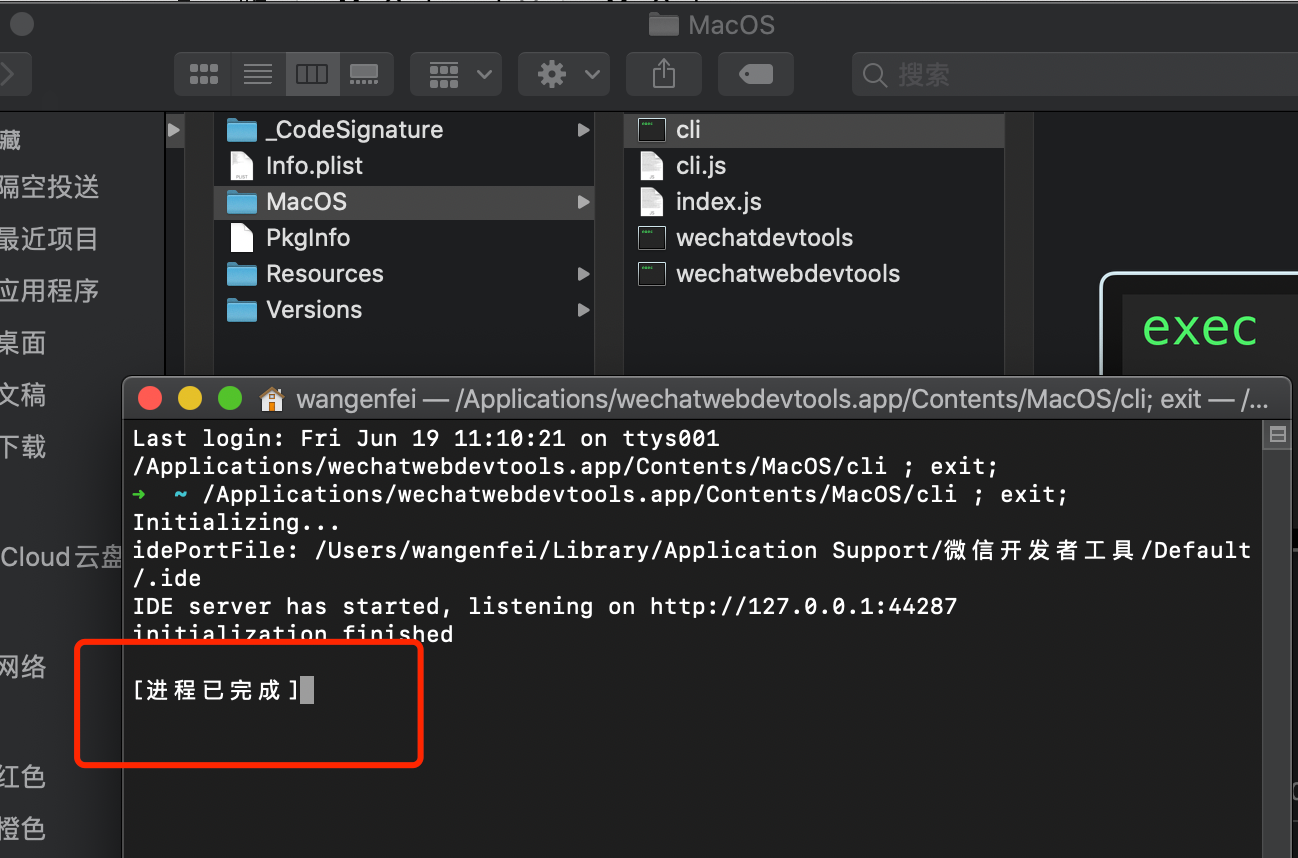The width and height of the screenshot is (1298, 858).
Task: Click the "http://127.0.0.1:44287" address text
Action: pyautogui.click(x=804, y=606)
